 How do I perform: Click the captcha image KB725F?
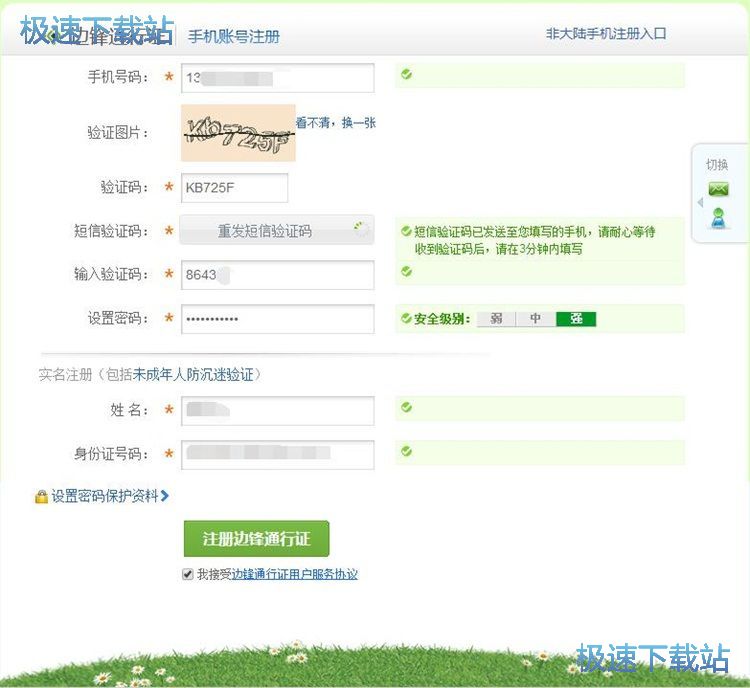point(238,133)
